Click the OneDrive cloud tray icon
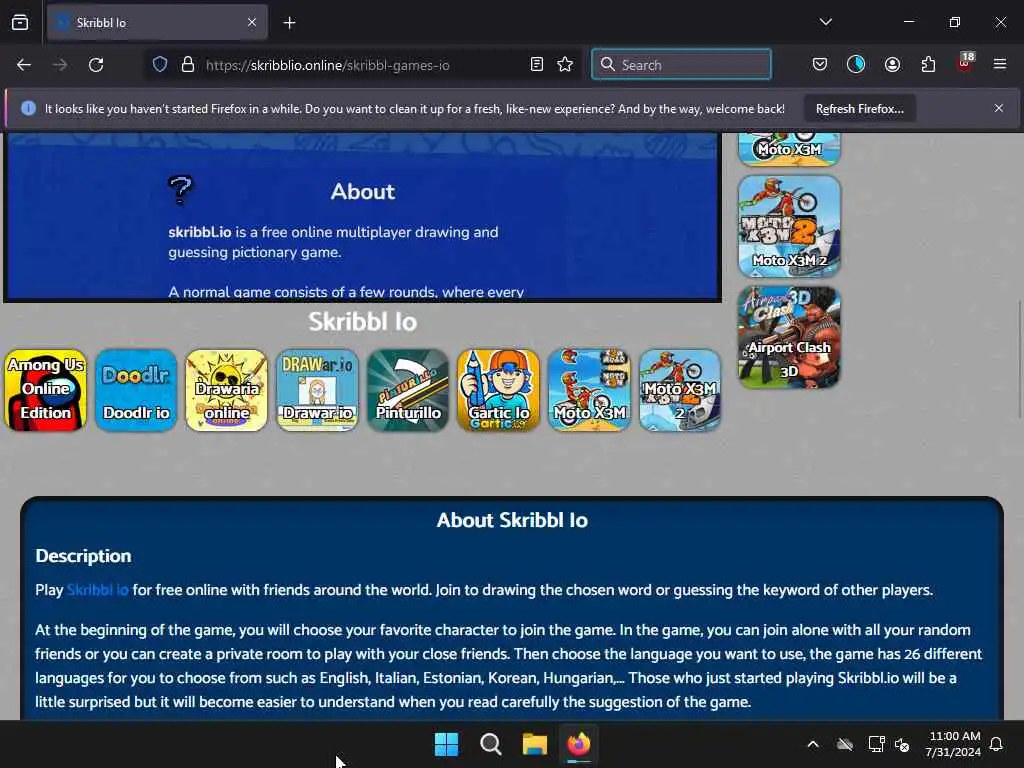This screenshot has width=1024, height=768. [845, 744]
